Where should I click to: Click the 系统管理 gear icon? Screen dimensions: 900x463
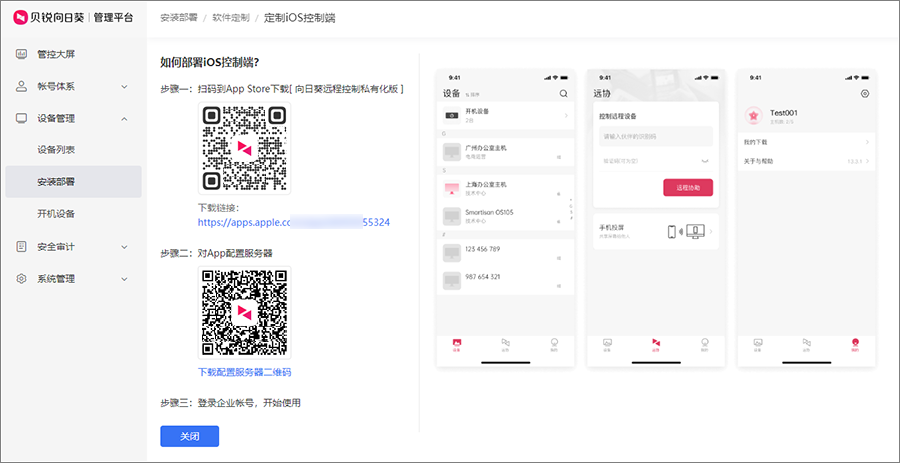tap(21, 279)
